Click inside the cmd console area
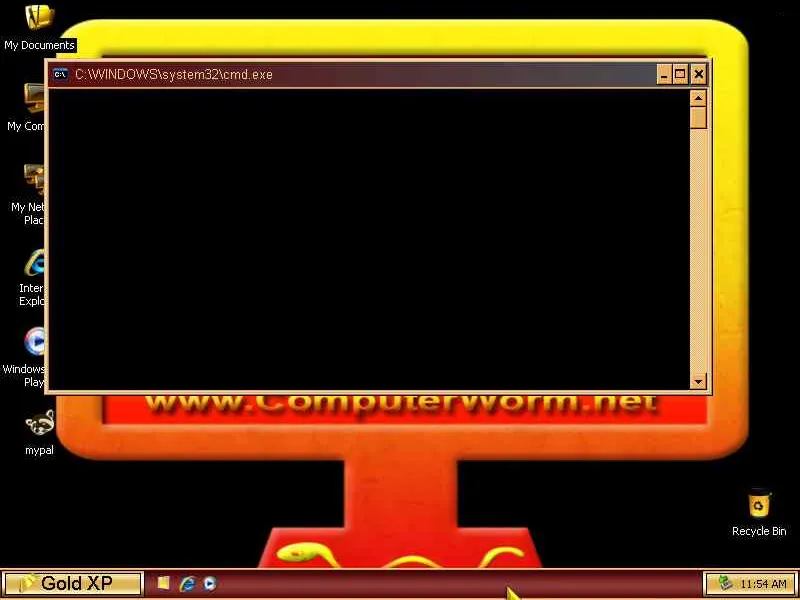This screenshot has height=600, width=800. coord(369,239)
